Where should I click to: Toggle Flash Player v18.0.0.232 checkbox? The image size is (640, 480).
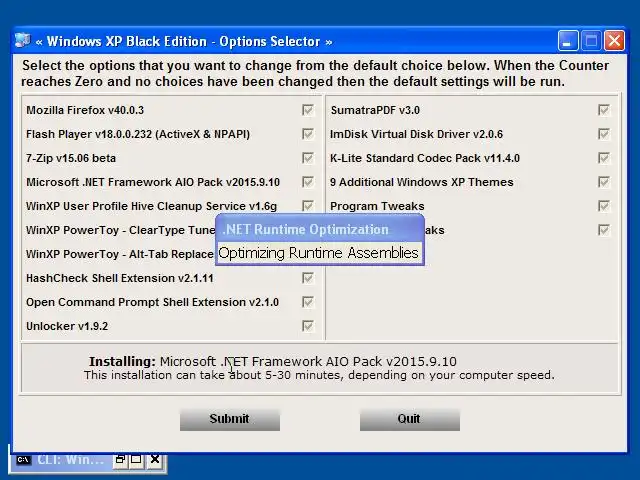coord(308,134)
